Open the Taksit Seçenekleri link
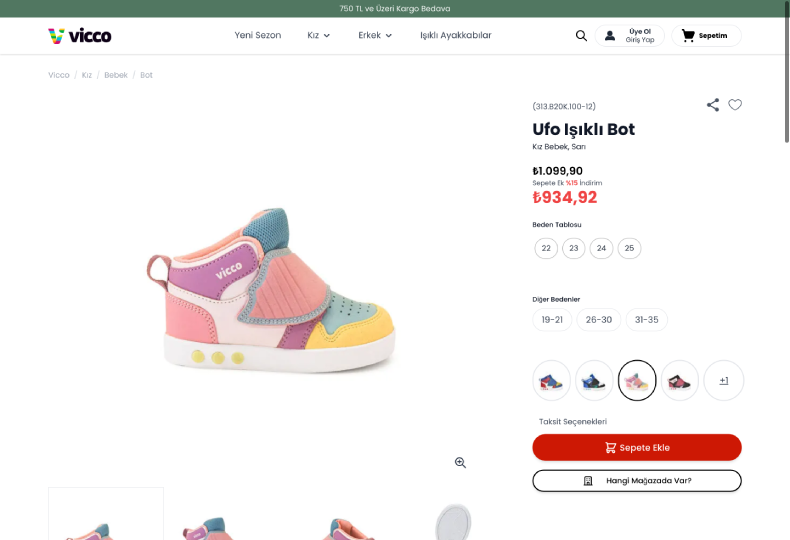The width and height of the screenshot is (790, 540). click(573, 421)
